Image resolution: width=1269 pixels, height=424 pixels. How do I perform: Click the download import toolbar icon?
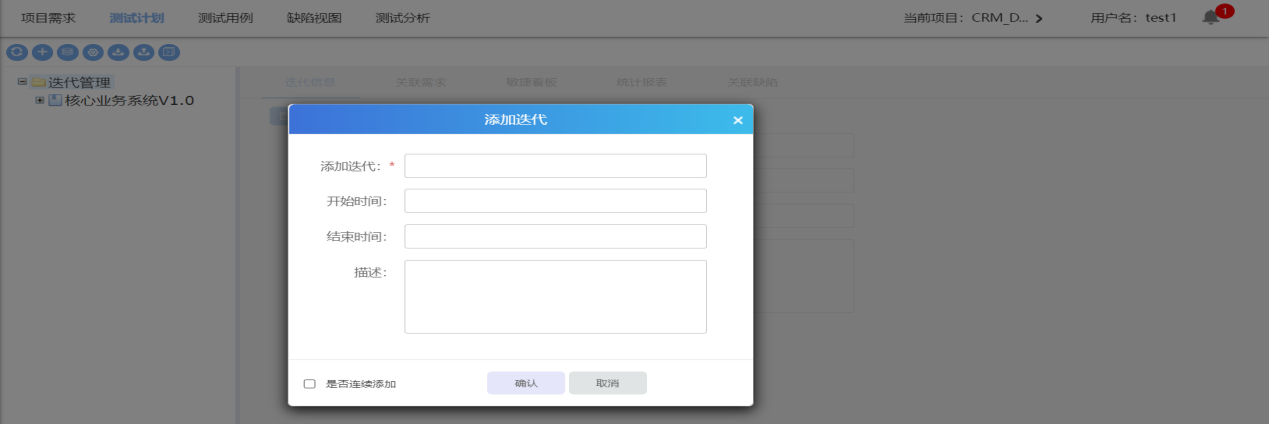118,51
